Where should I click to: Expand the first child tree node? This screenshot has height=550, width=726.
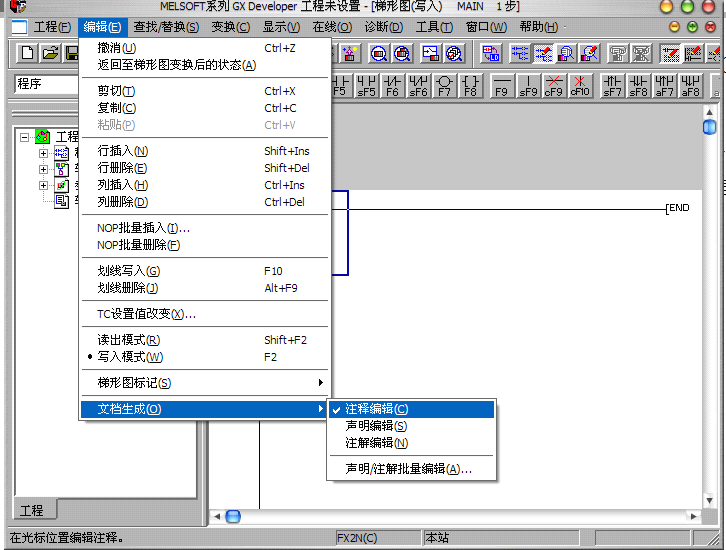coord(43,153)
